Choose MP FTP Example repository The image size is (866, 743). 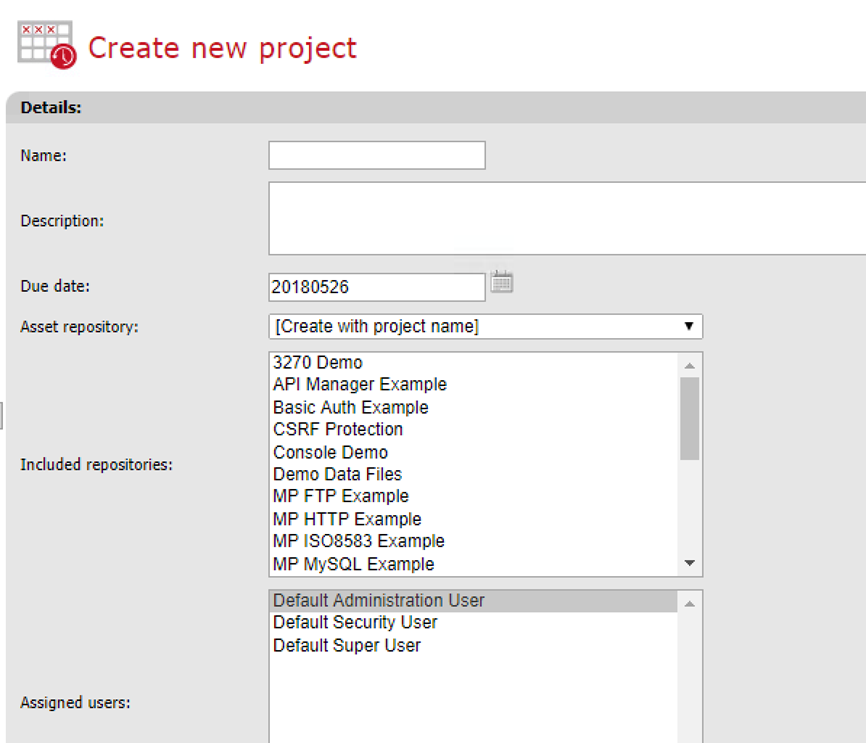(x=341, y=496)
